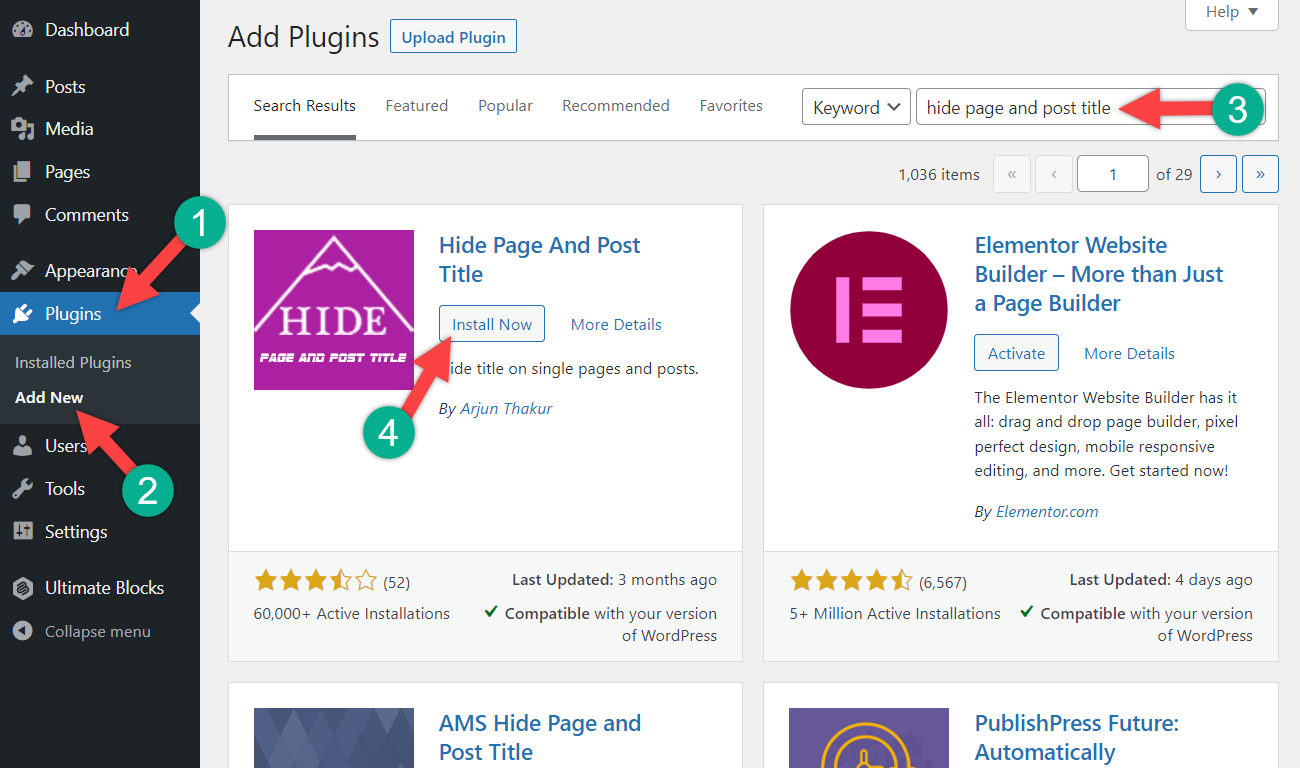Open the Hide Page And Post Title link
This screenshot has height=768, width=1300.
click(540, 260)
